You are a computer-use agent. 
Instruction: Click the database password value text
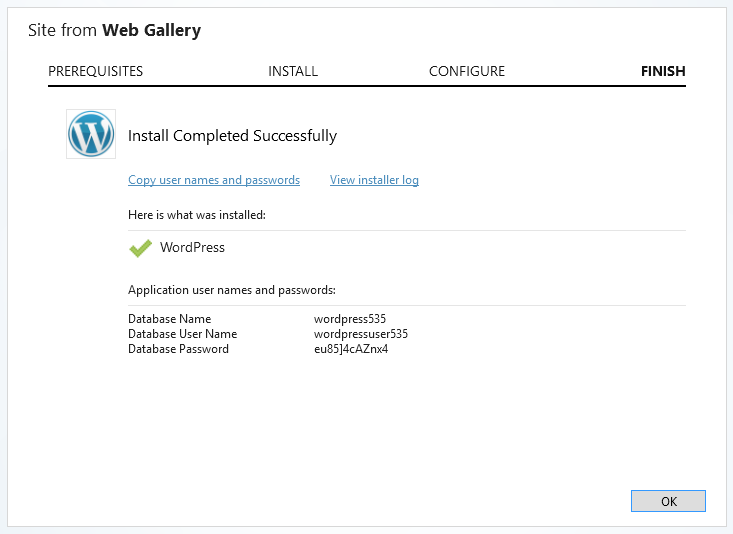(351, 349)
